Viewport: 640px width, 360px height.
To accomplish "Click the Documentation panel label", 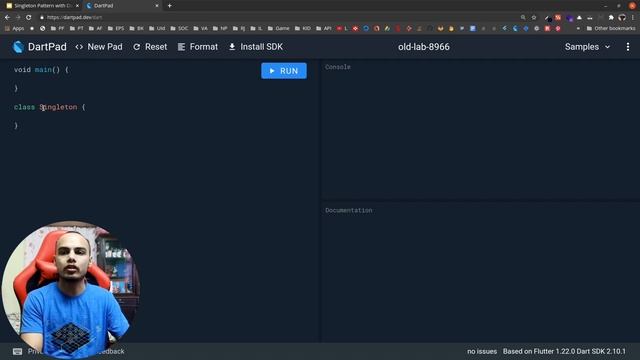I will click(349, 211).
